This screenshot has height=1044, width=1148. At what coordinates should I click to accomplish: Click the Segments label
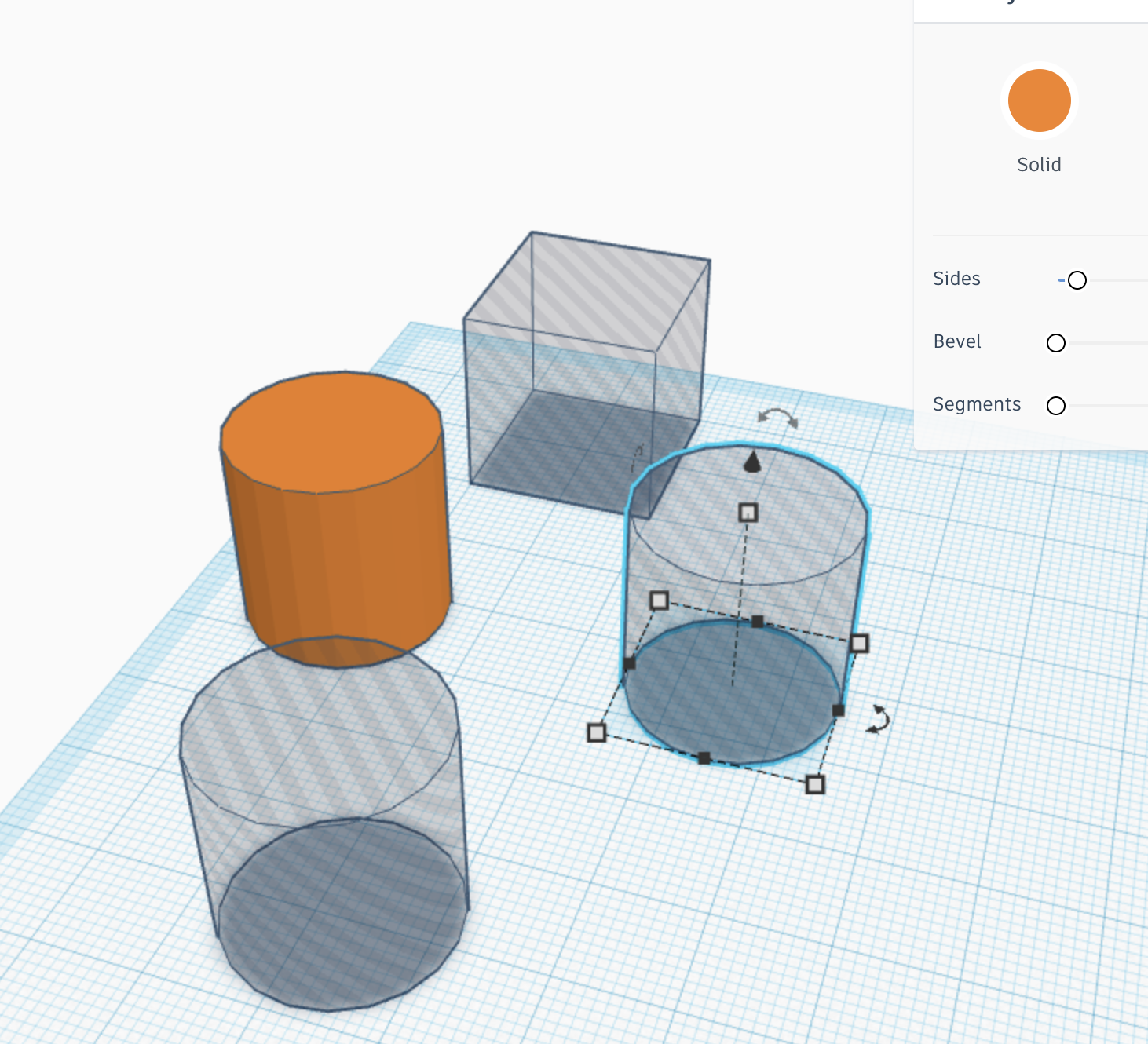[x=977, y=404]
